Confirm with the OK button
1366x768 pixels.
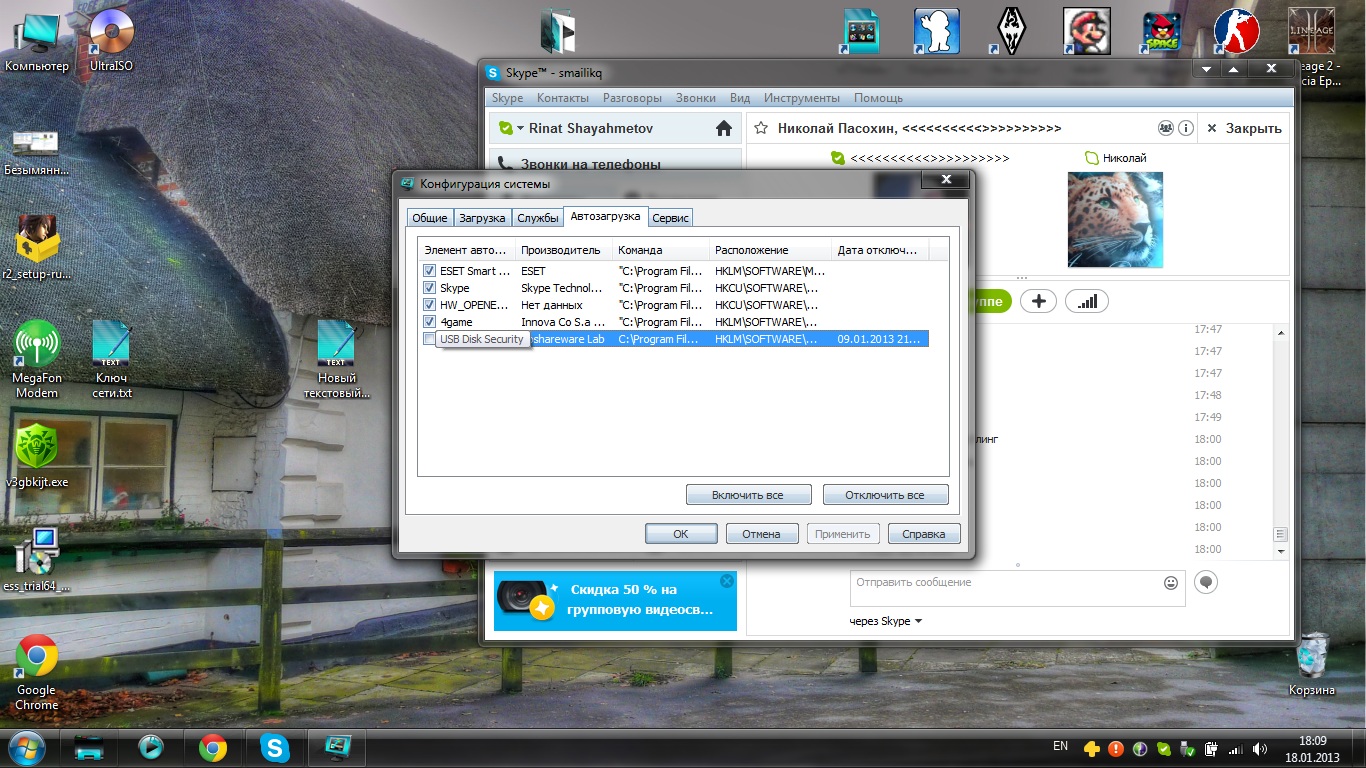(681, 534)
